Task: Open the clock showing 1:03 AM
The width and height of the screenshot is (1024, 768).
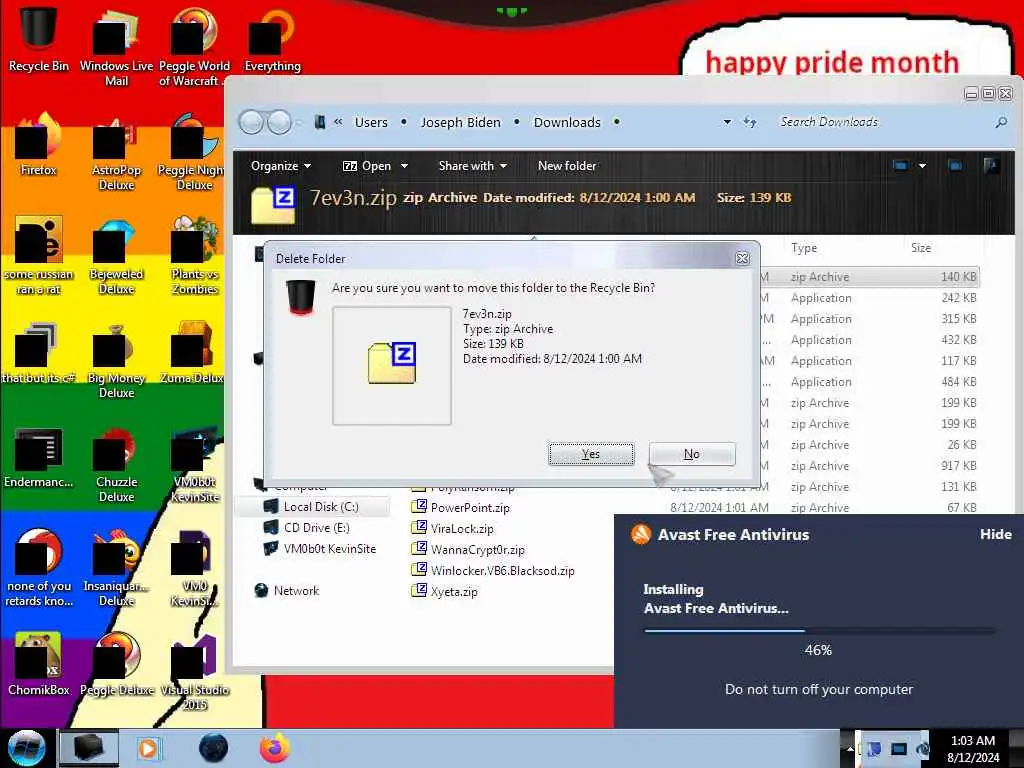Action: pyautogui.click(x=972, y=748)
